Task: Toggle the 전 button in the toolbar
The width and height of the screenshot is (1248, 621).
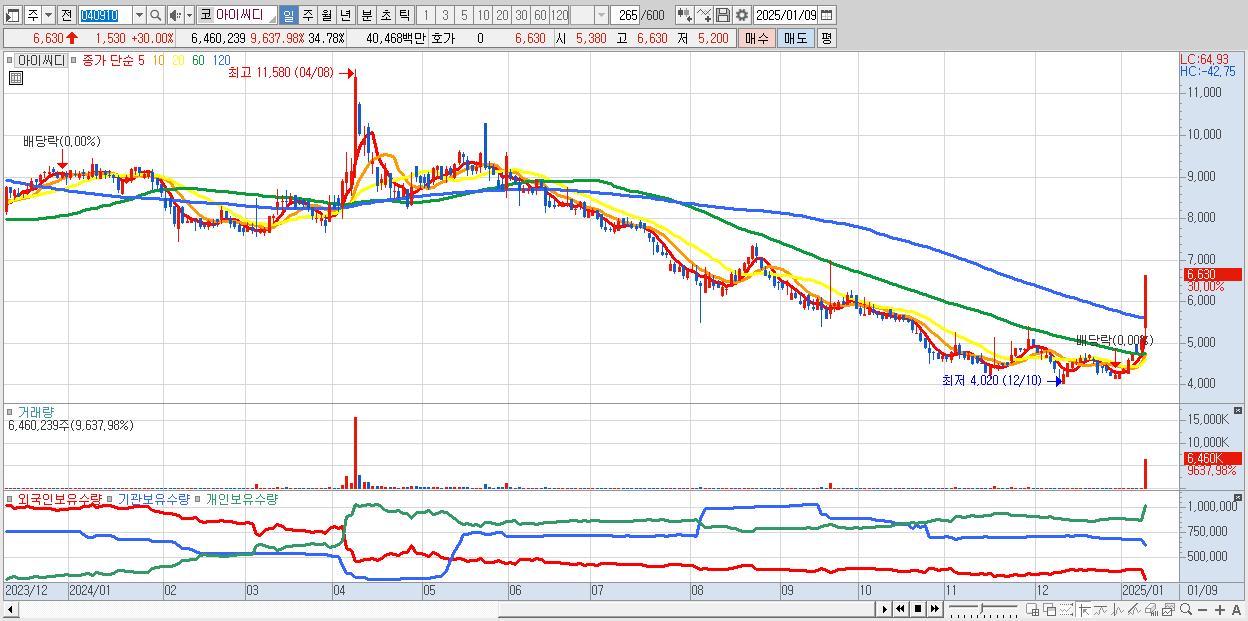Action: click(67, 15)
